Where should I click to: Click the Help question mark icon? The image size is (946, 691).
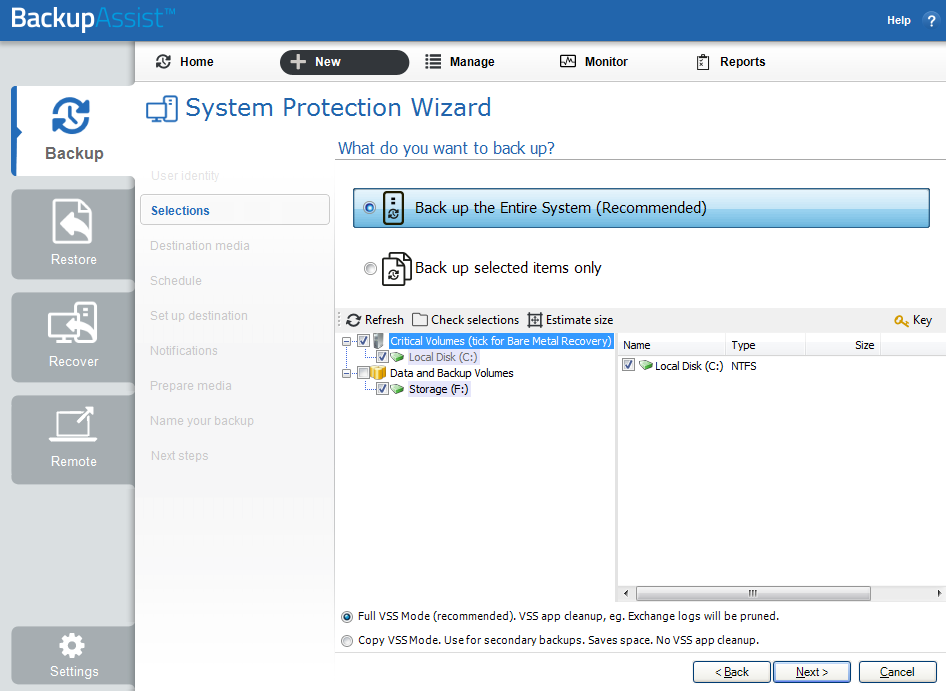(931, 21)
